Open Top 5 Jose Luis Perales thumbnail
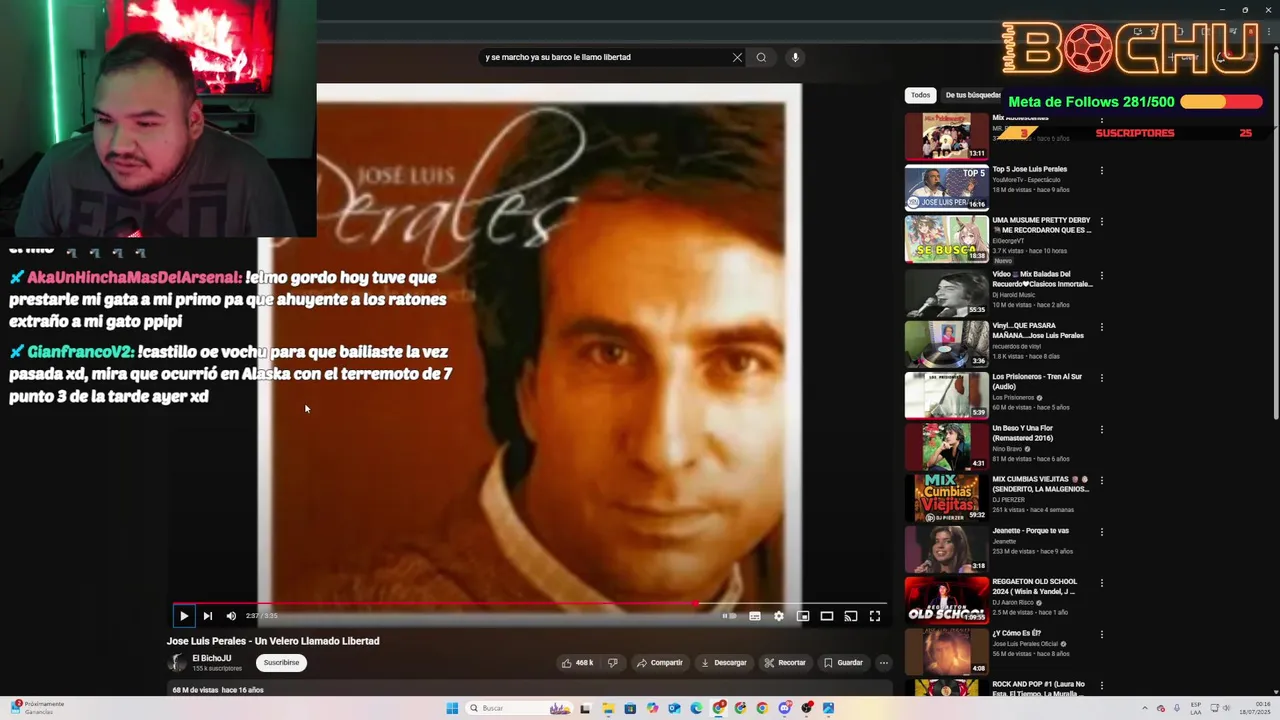The width and height of the screenshot is (1280, 720). [946, 187]
